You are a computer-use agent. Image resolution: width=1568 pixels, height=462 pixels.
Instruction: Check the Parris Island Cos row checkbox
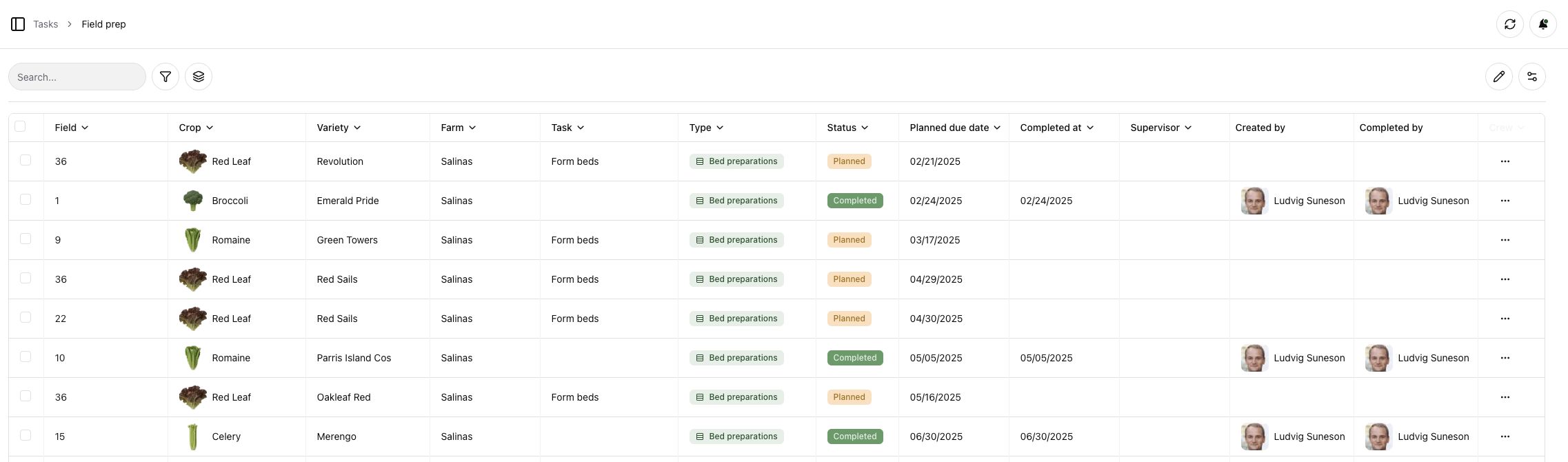[x=26, y=356]
